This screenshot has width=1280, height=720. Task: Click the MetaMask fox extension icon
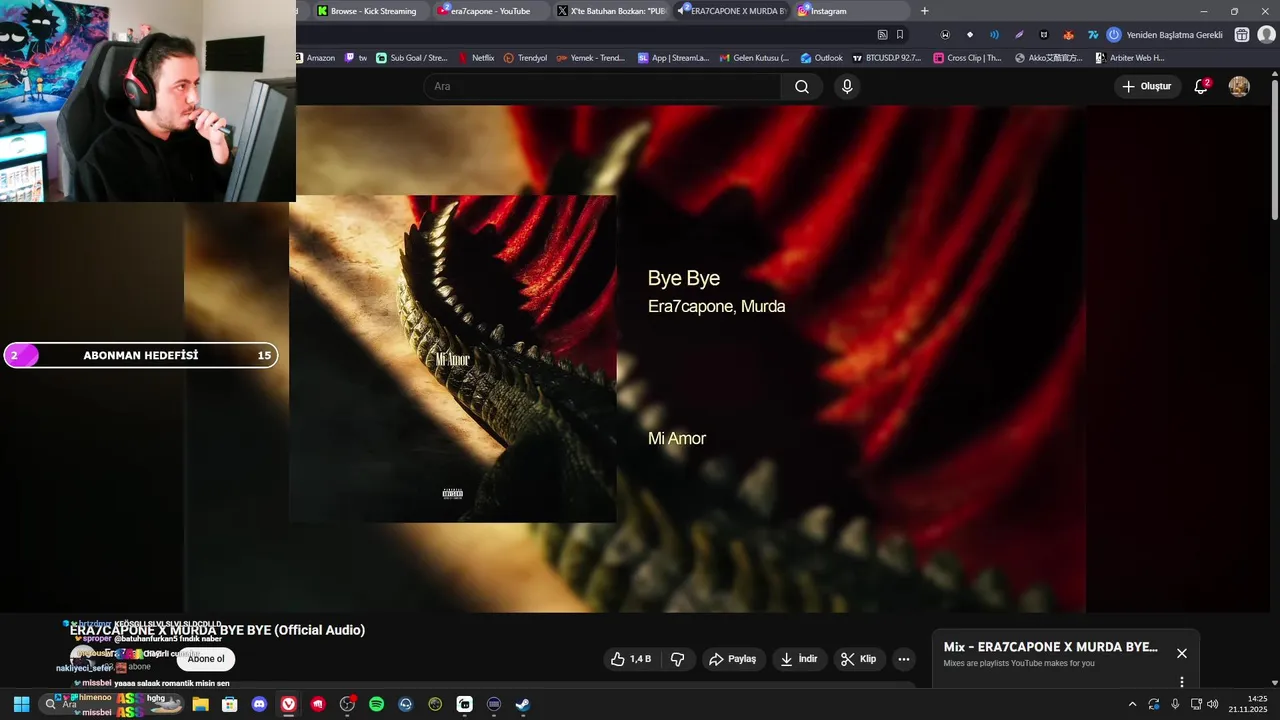tap(1068, 35)
